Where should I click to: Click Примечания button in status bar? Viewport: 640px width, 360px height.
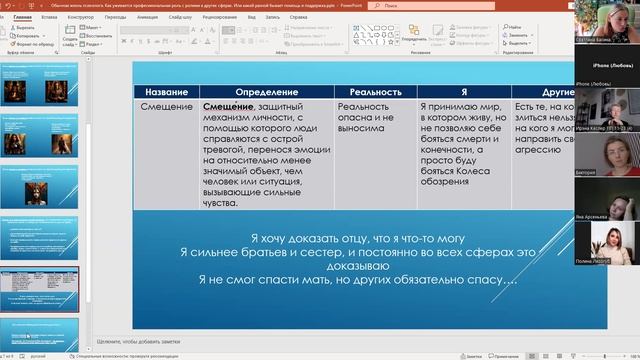coord(504,356)
